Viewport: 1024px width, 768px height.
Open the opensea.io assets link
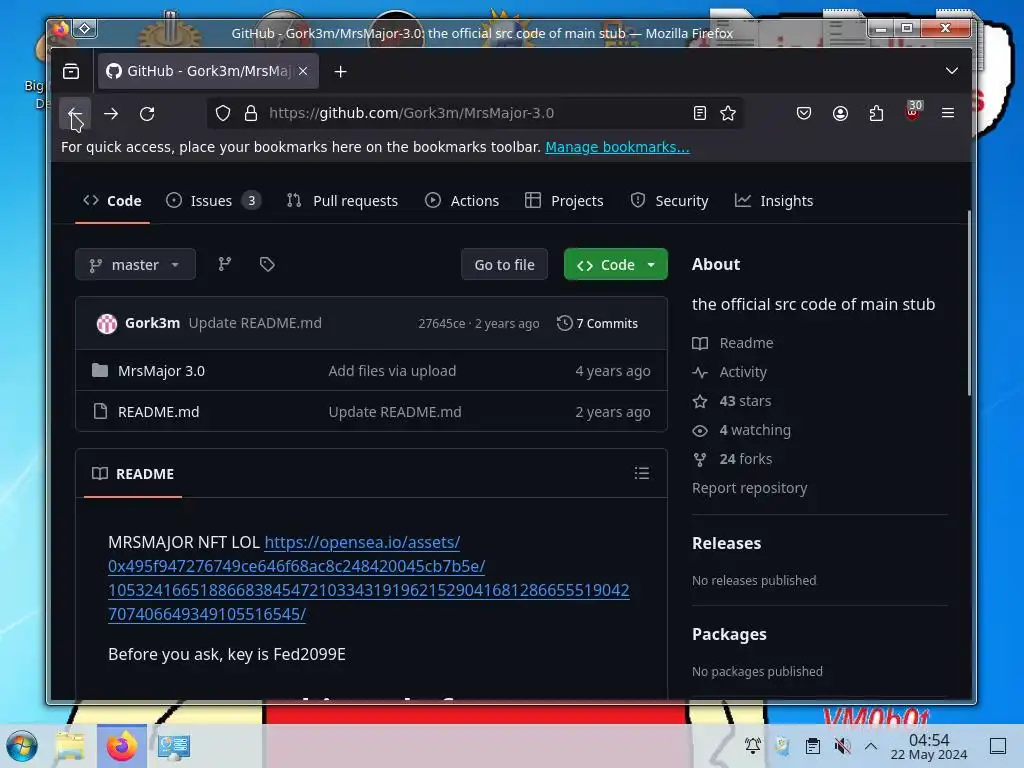click(x=368, y=578)
